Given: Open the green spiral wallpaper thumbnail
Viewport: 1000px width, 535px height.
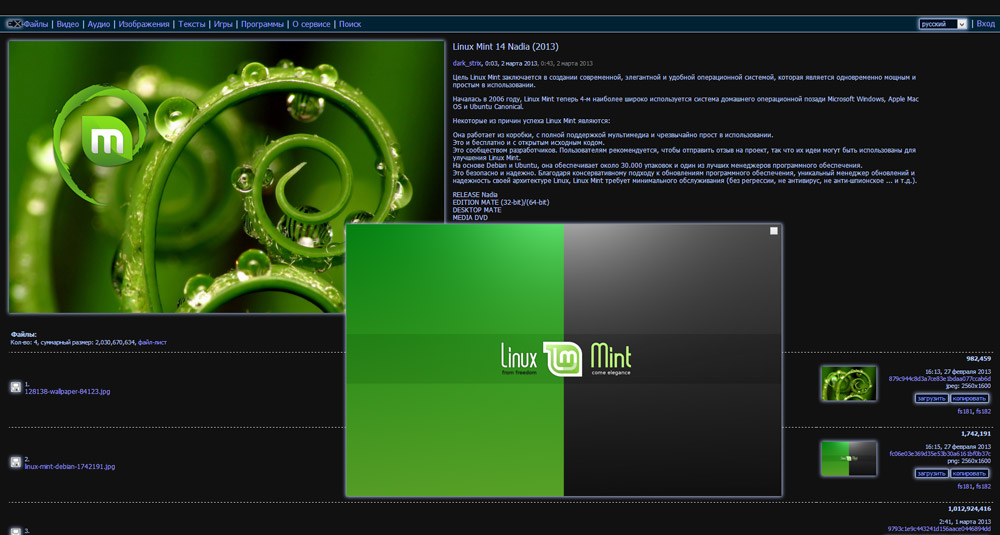Looking at the screenshot, I should pyautogui.click(x=848, y=383).
